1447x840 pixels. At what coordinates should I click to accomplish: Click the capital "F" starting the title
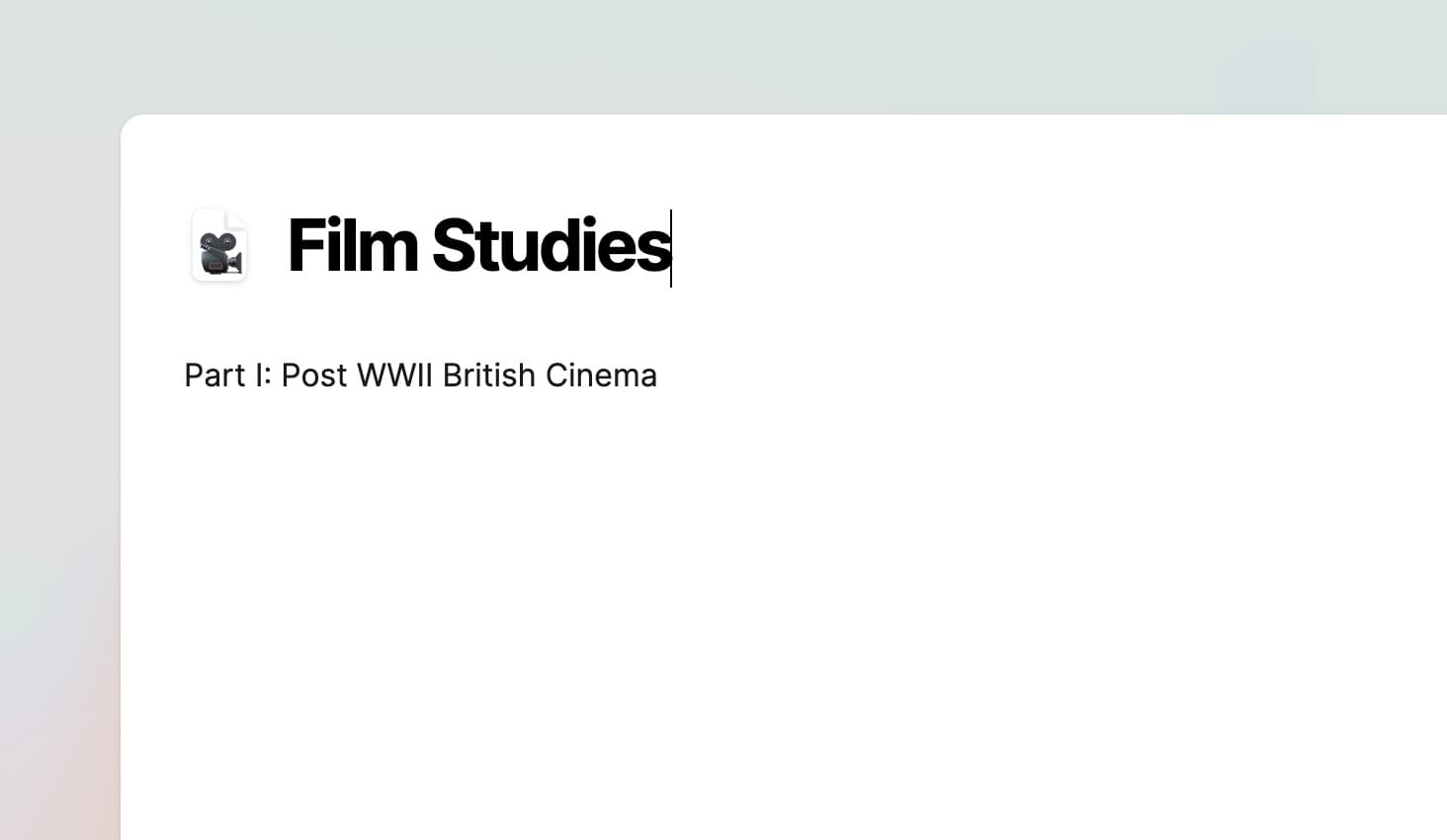[x=301, y=246]
